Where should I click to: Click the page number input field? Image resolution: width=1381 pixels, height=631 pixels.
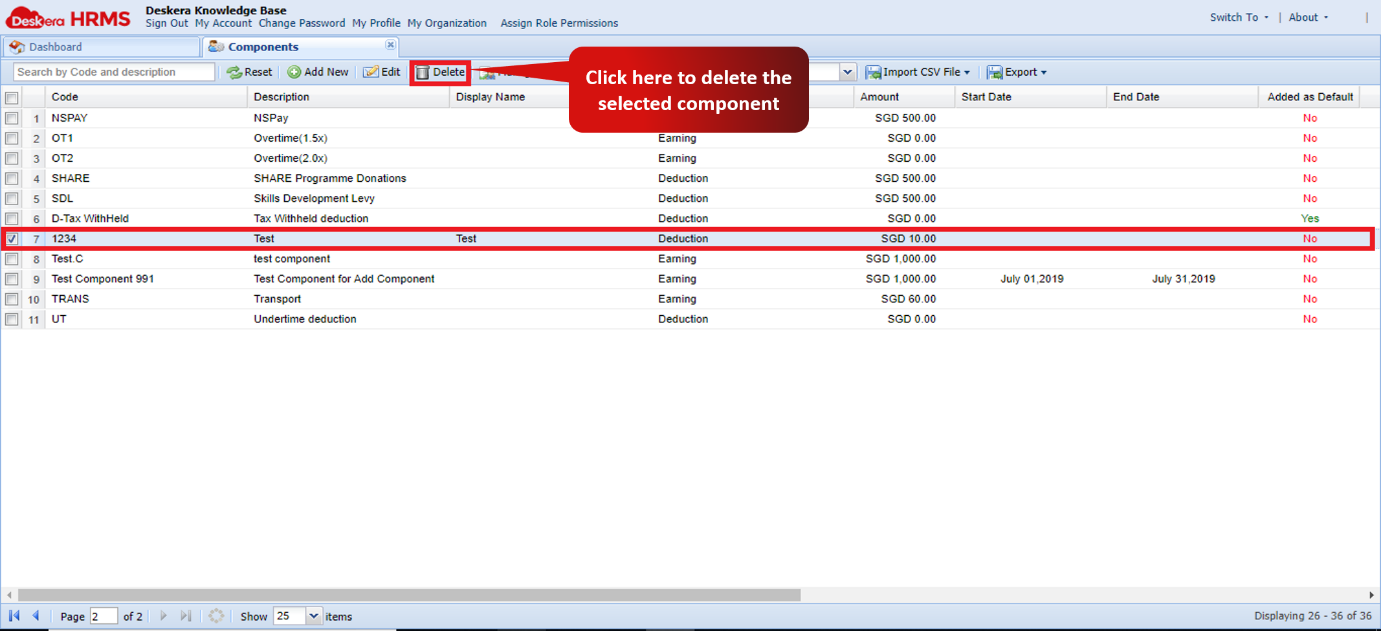[103, 616]
